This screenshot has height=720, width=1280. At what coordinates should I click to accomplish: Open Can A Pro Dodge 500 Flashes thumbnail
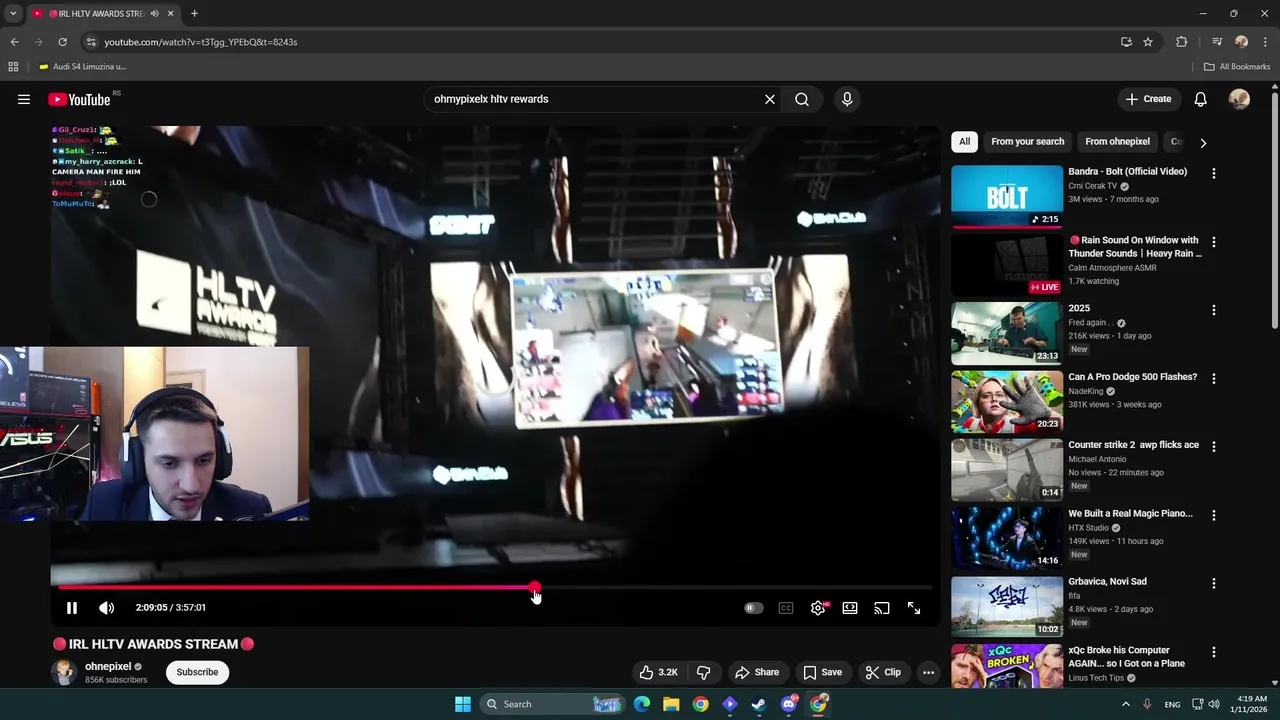1007,401
